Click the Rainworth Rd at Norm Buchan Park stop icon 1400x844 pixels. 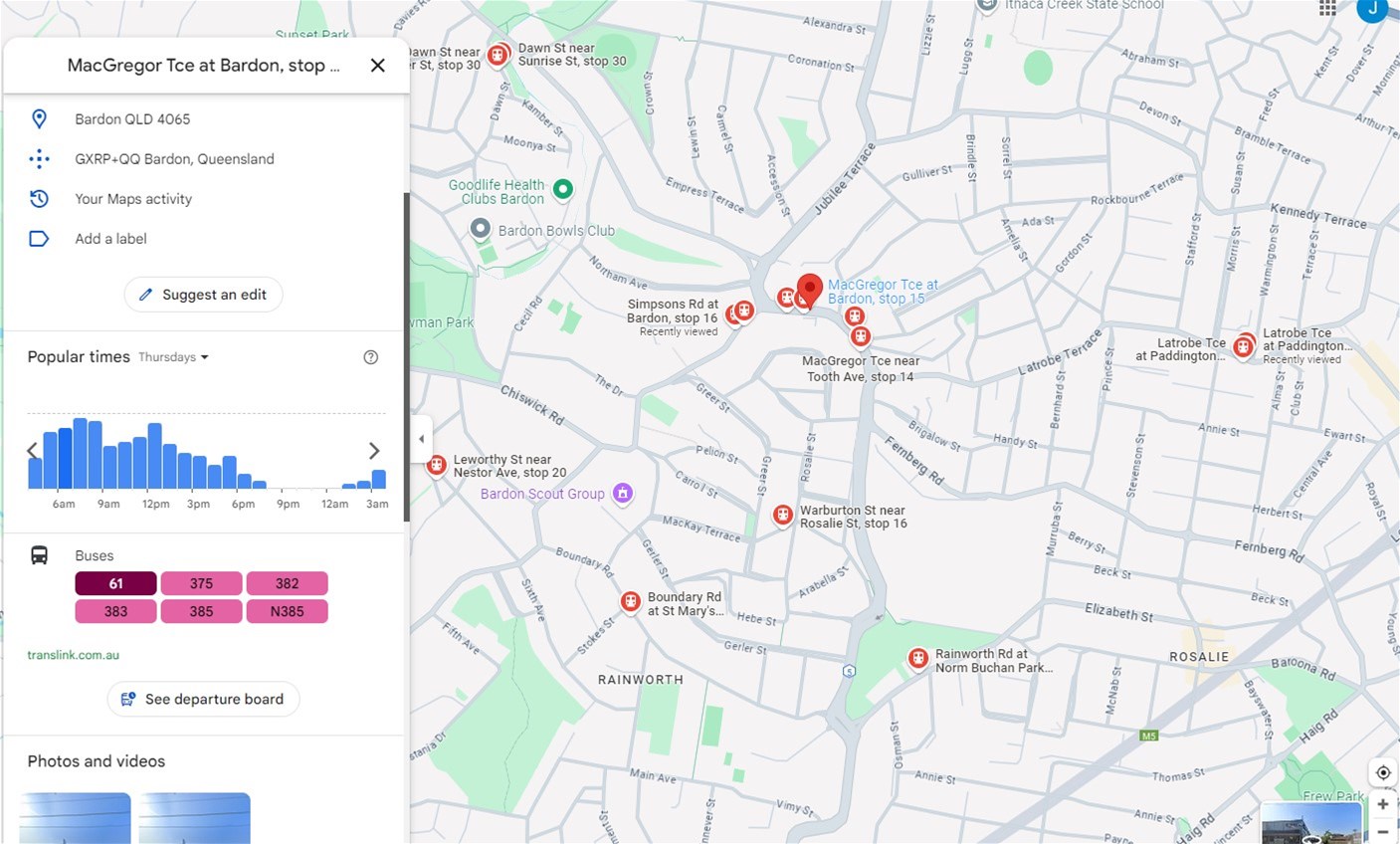(918, 659)
